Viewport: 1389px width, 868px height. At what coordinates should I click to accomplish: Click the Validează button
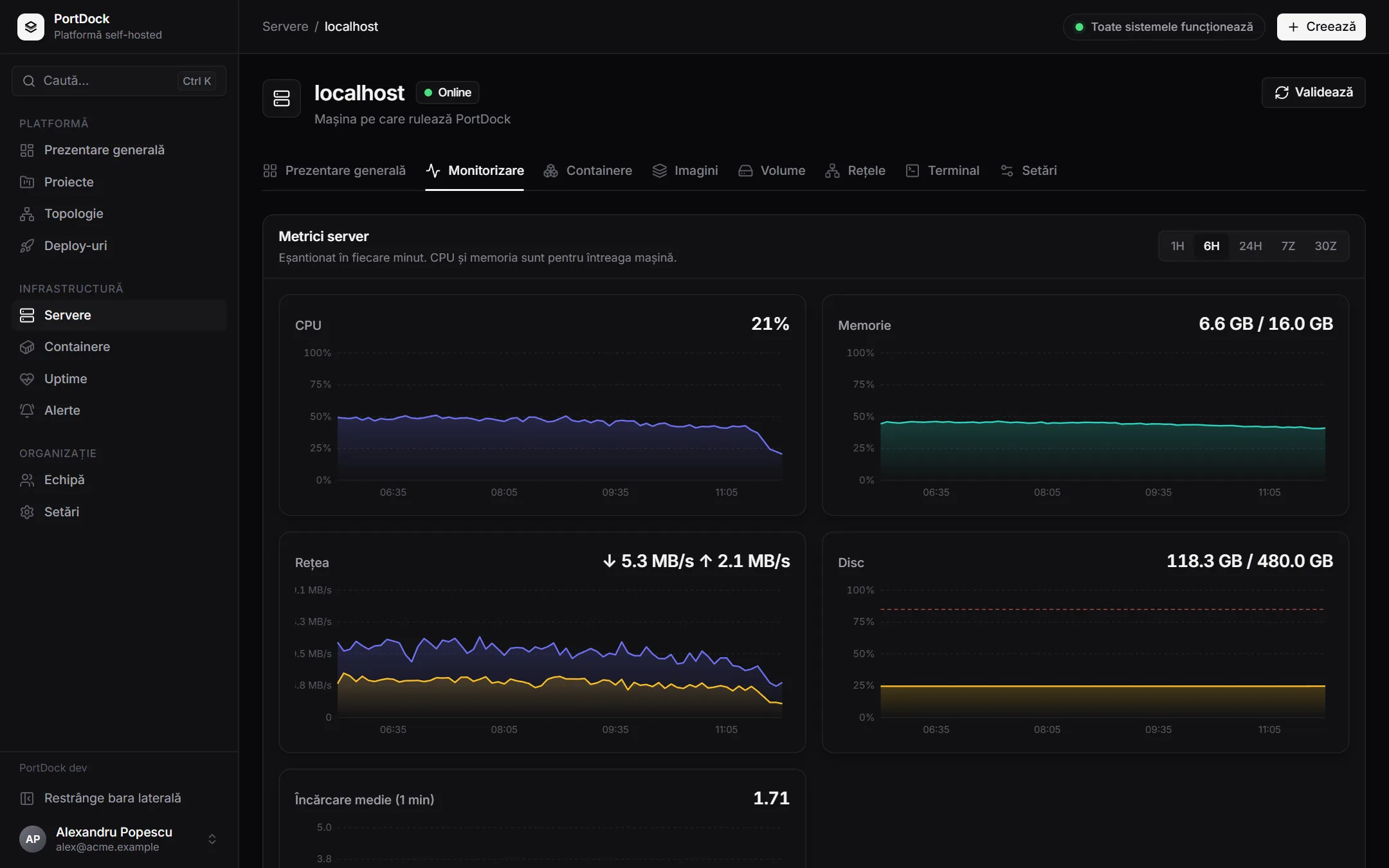1313,92
